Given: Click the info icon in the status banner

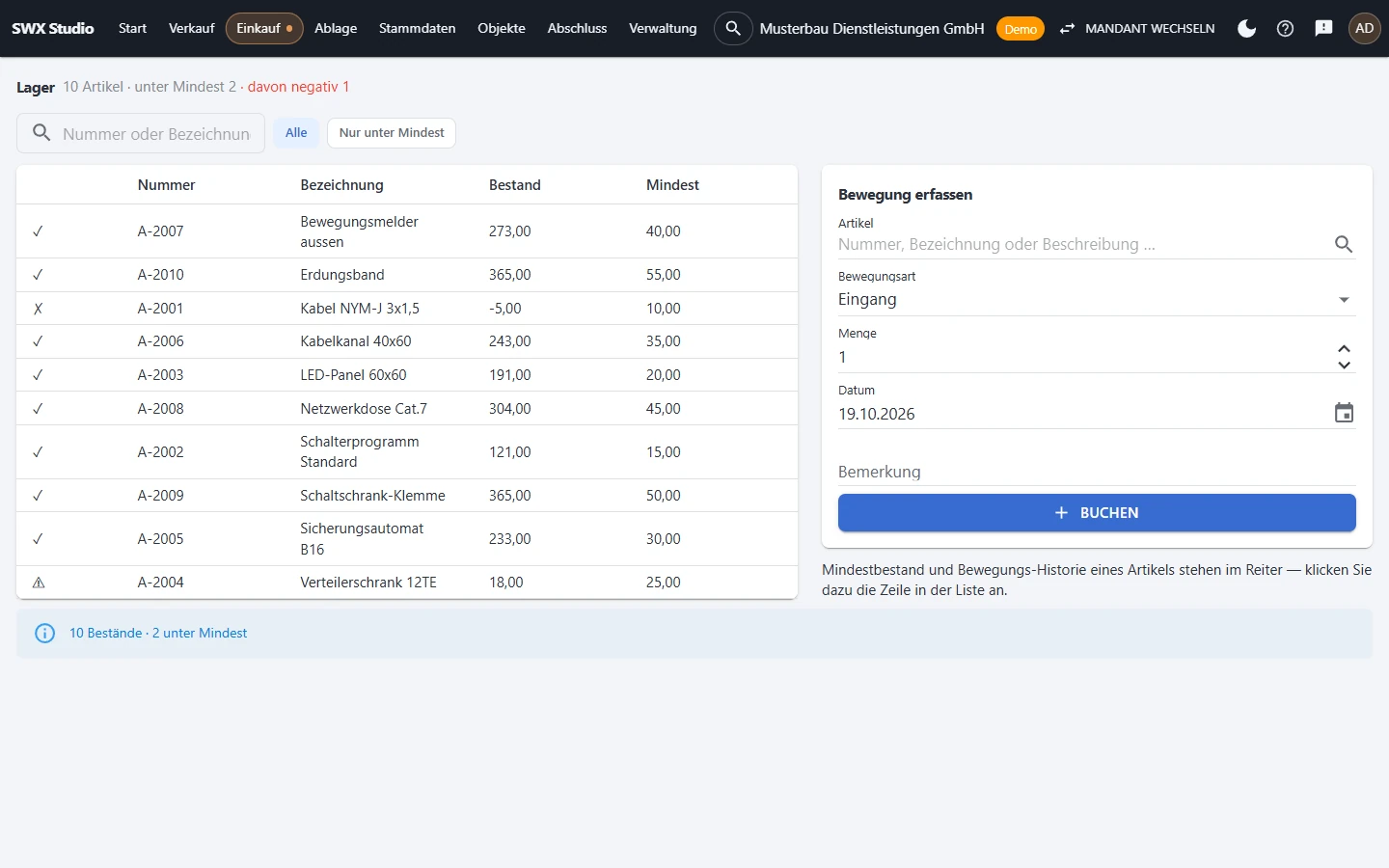Looking at the screenshot, I should pyautogui.click(x=44, y=633).
